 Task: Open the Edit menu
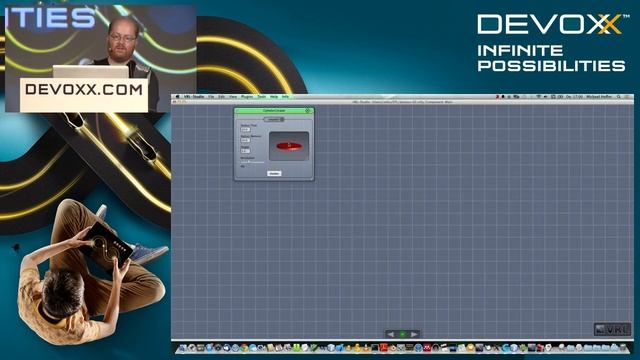tap(221, 97)
